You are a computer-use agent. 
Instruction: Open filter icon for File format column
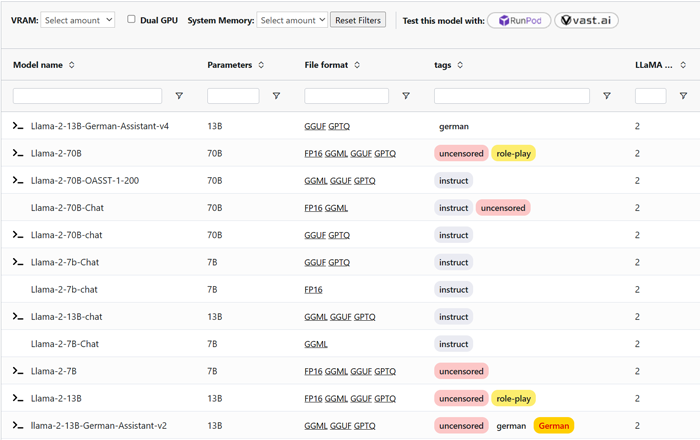pos(406,96)
